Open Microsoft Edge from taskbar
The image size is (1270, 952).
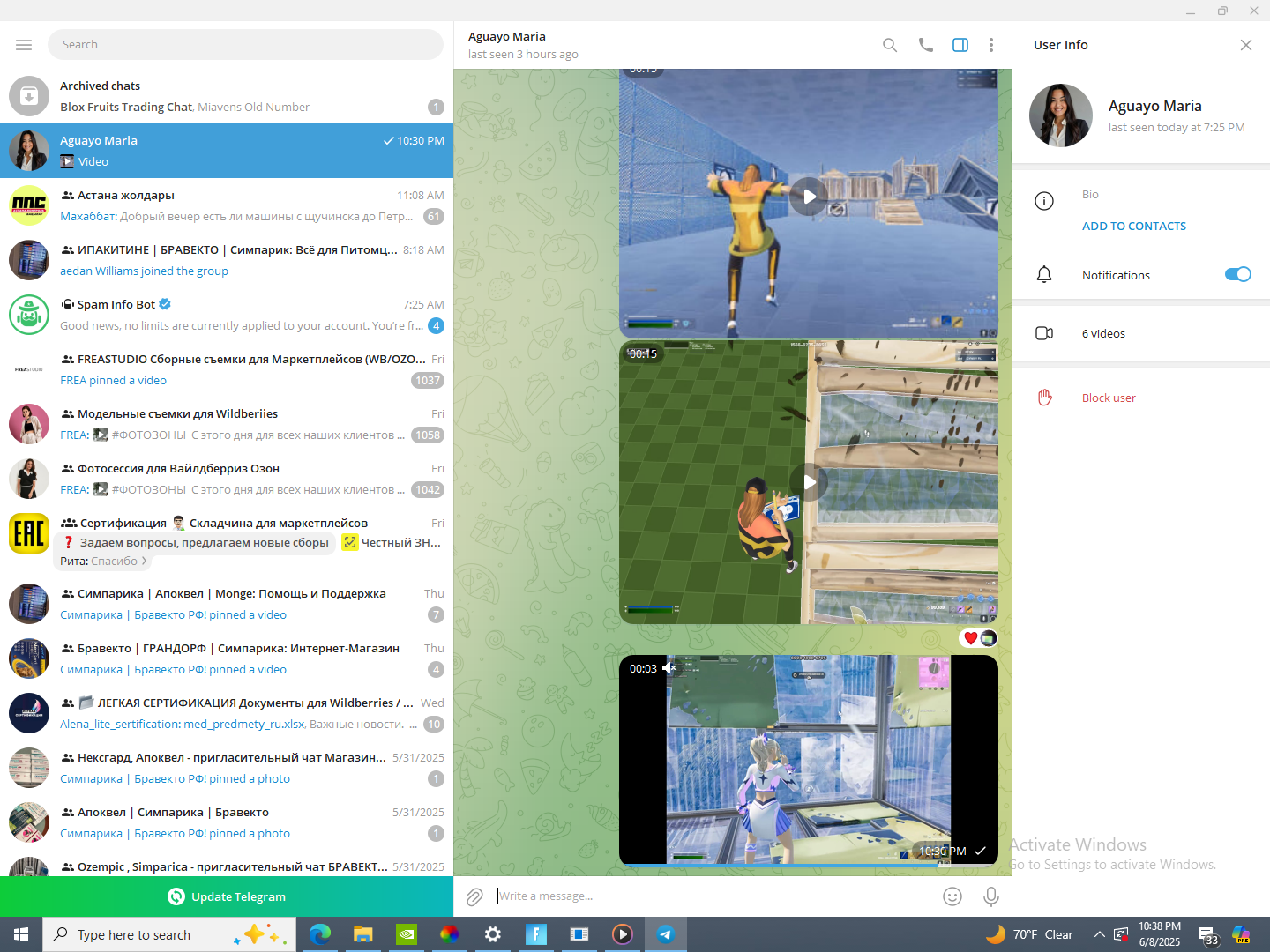click(319, 934)
